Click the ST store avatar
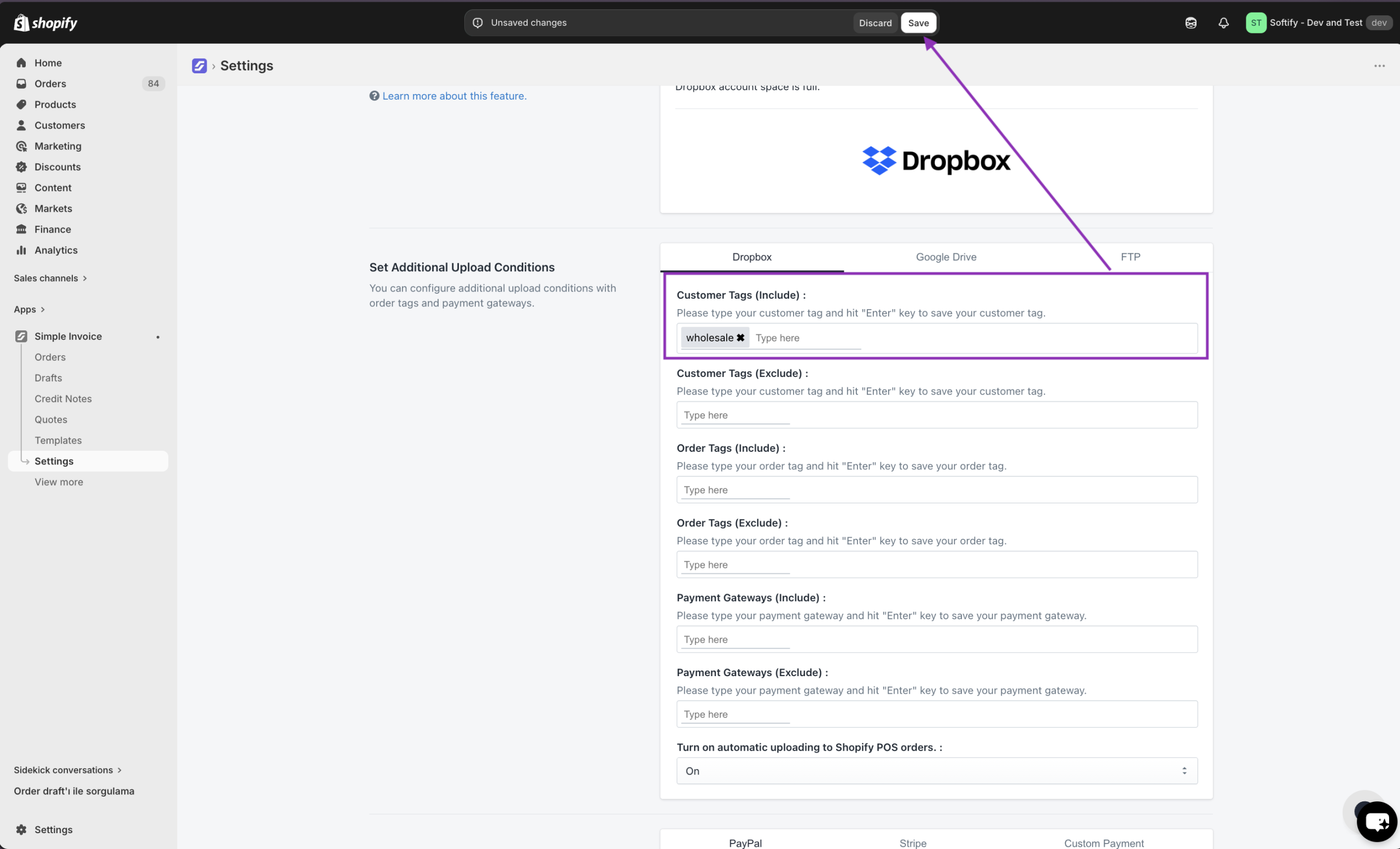This screenshot has height=849, width=1400. pos(1256,23)
